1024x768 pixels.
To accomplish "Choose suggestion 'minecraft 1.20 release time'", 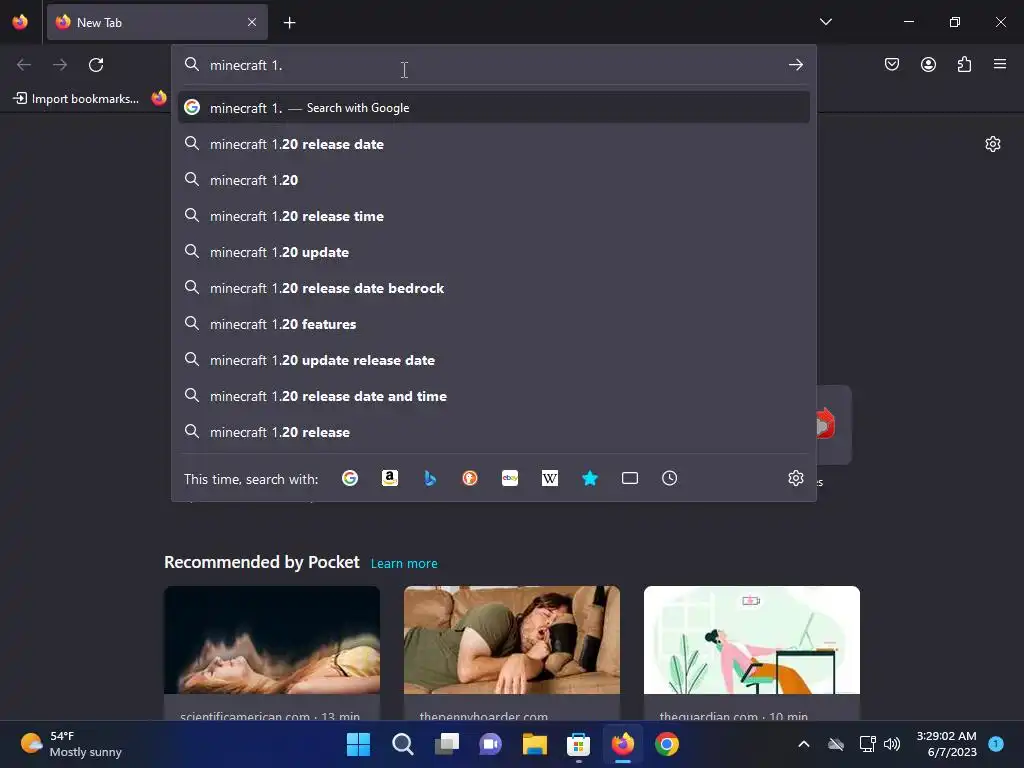I will (494, 216).
